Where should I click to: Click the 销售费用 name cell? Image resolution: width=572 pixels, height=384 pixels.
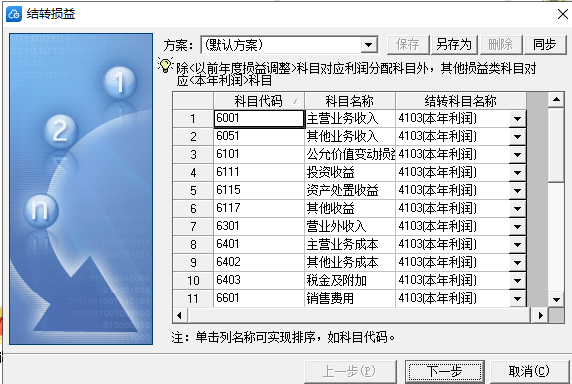pyautogui.click(x=350, y=299)
